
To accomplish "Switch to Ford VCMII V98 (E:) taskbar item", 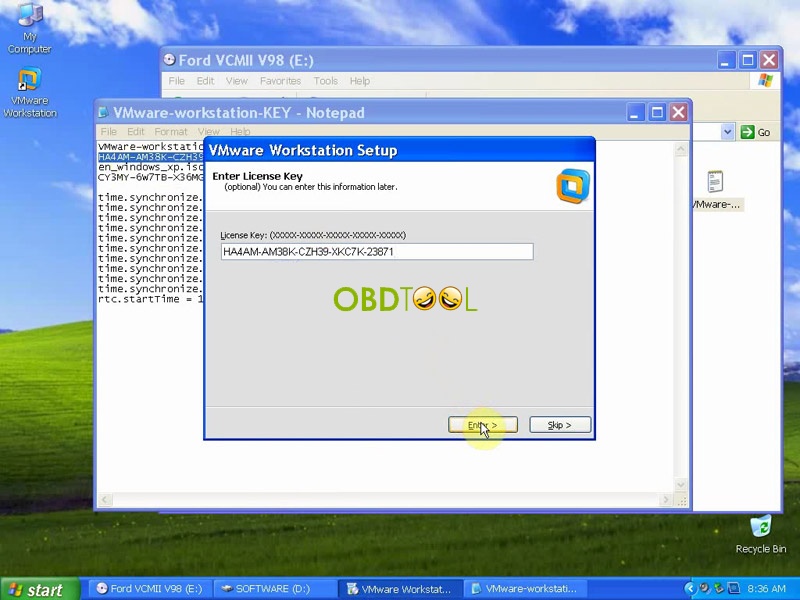I will click(149, 589).
